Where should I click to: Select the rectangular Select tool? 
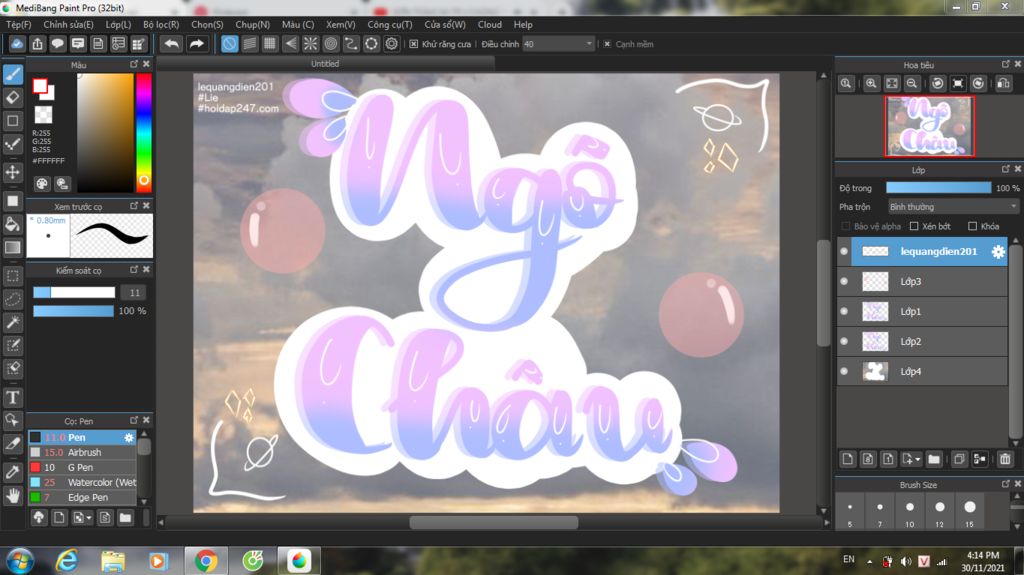(x=12, y=276)
